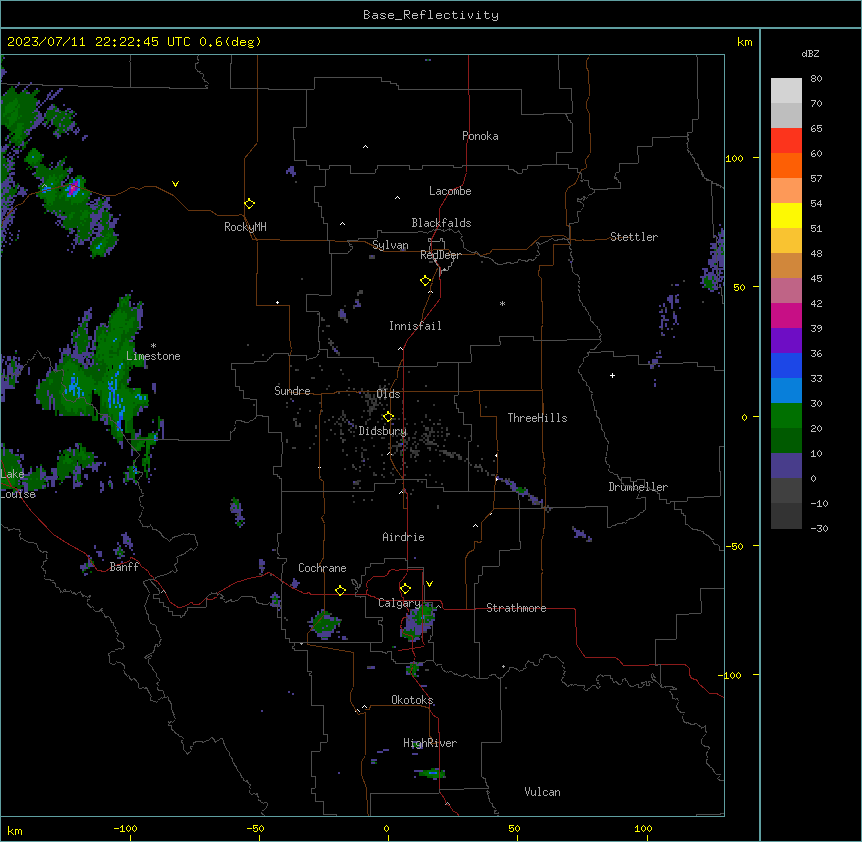Image resolution: width=862 pixels, height=842 pixels.
Task: Select the bright green 20-30 dBZ legend swatch
Action: pyautogui.click(x=786, y=416)
